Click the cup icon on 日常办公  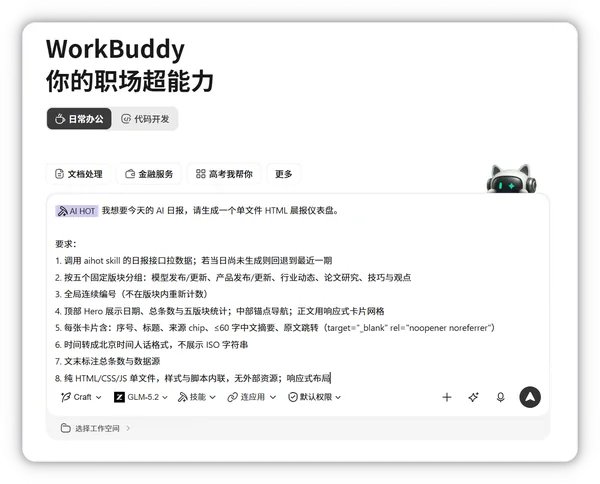[x=59, y=119]
